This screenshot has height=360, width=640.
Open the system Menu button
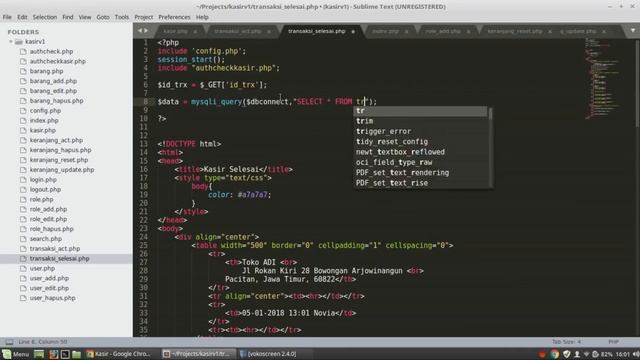coord(16,354)
